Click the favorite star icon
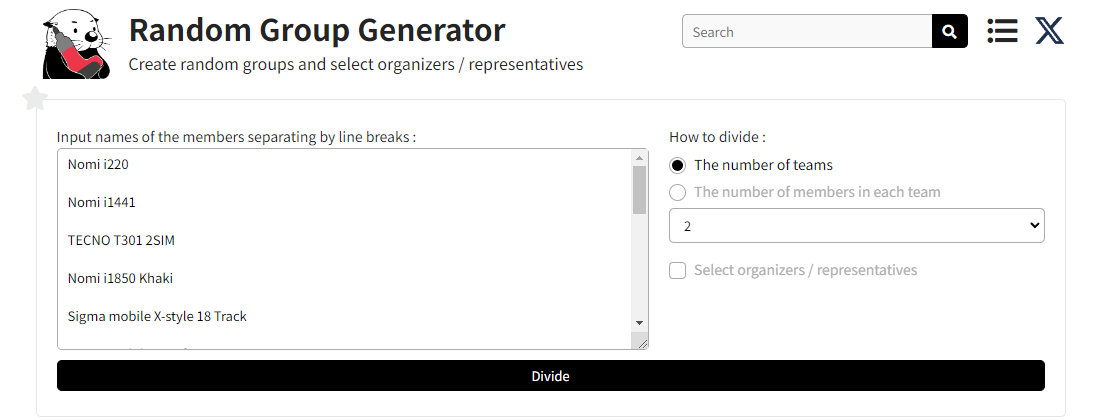 pos(35,99)
